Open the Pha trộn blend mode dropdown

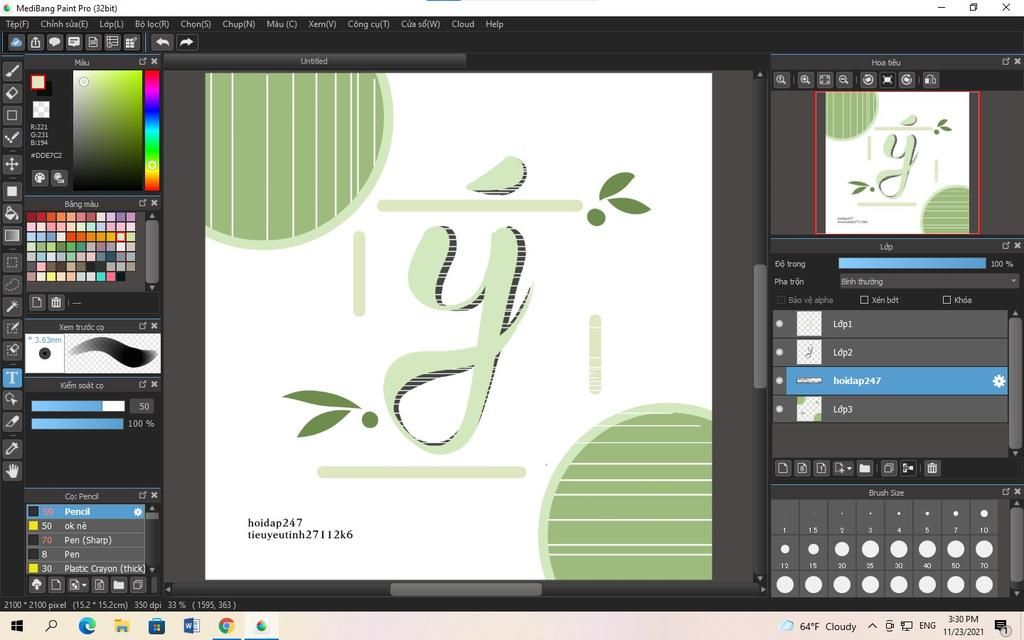pyautogui.click(x=929, y=281)
